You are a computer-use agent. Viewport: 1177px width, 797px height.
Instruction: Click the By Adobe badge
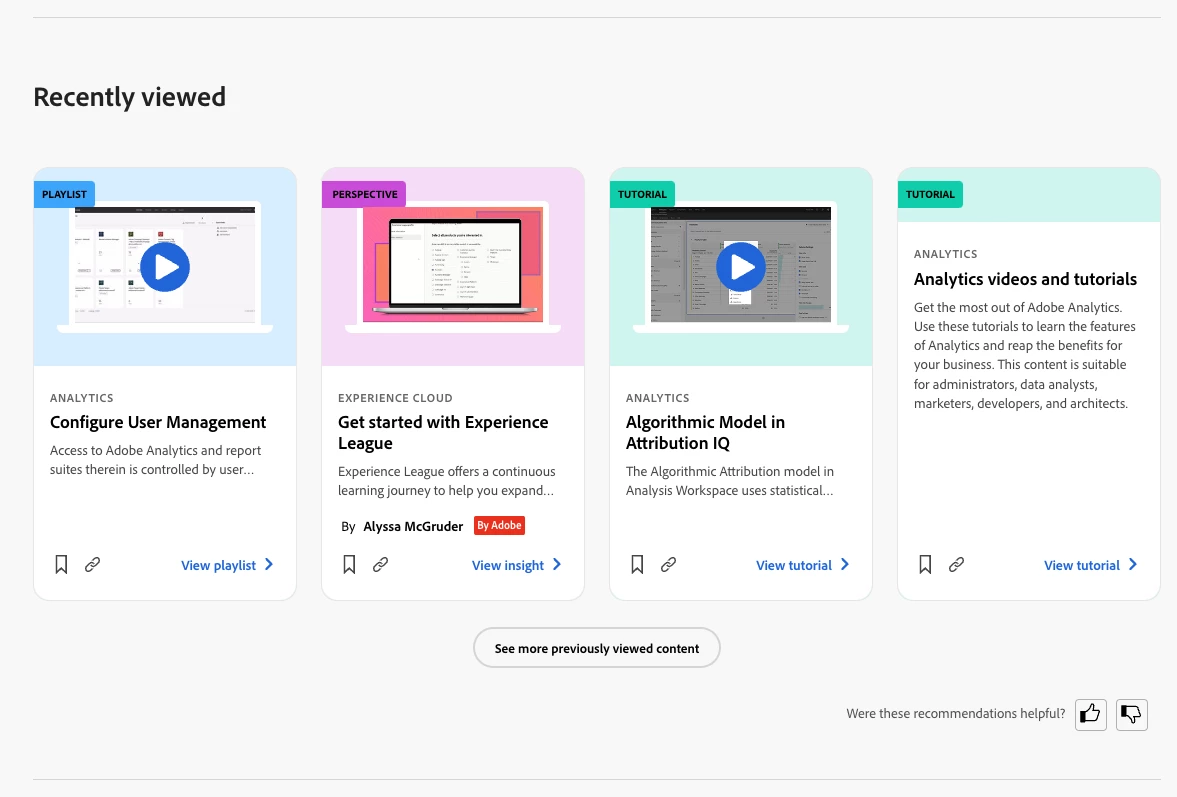[x=499, y=525]
